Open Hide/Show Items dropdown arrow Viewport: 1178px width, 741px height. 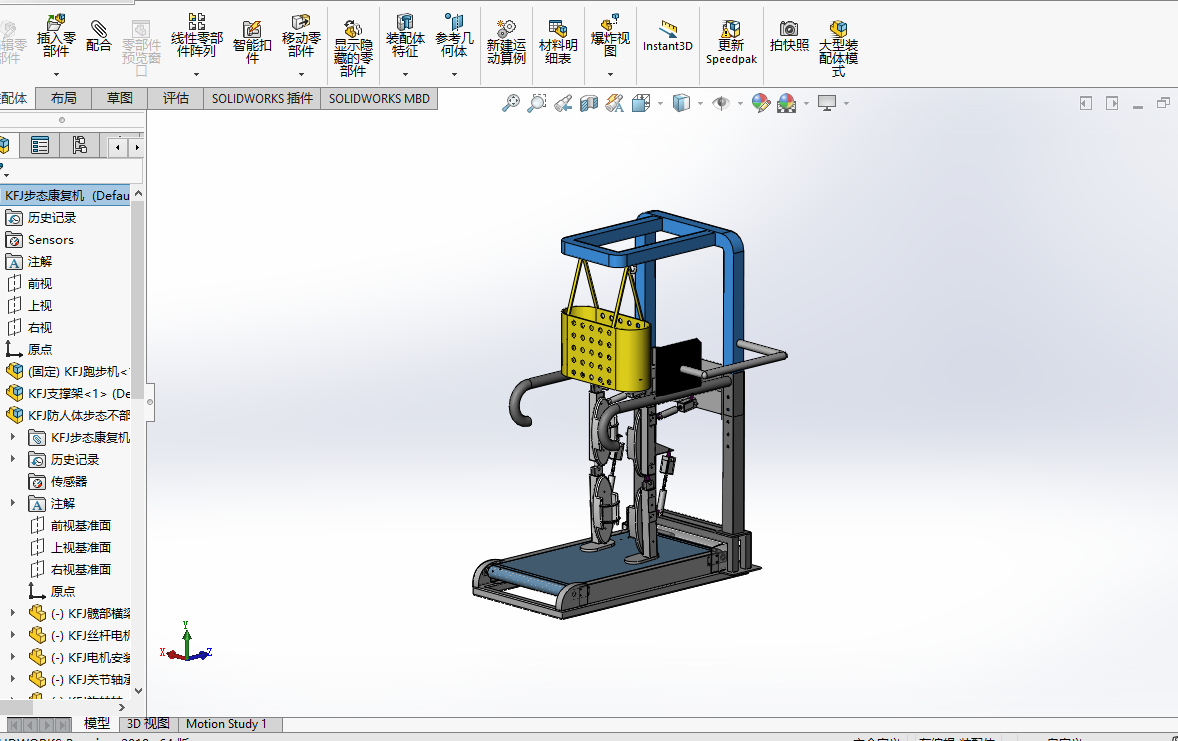pyautogui.click(x=740, y=104)
